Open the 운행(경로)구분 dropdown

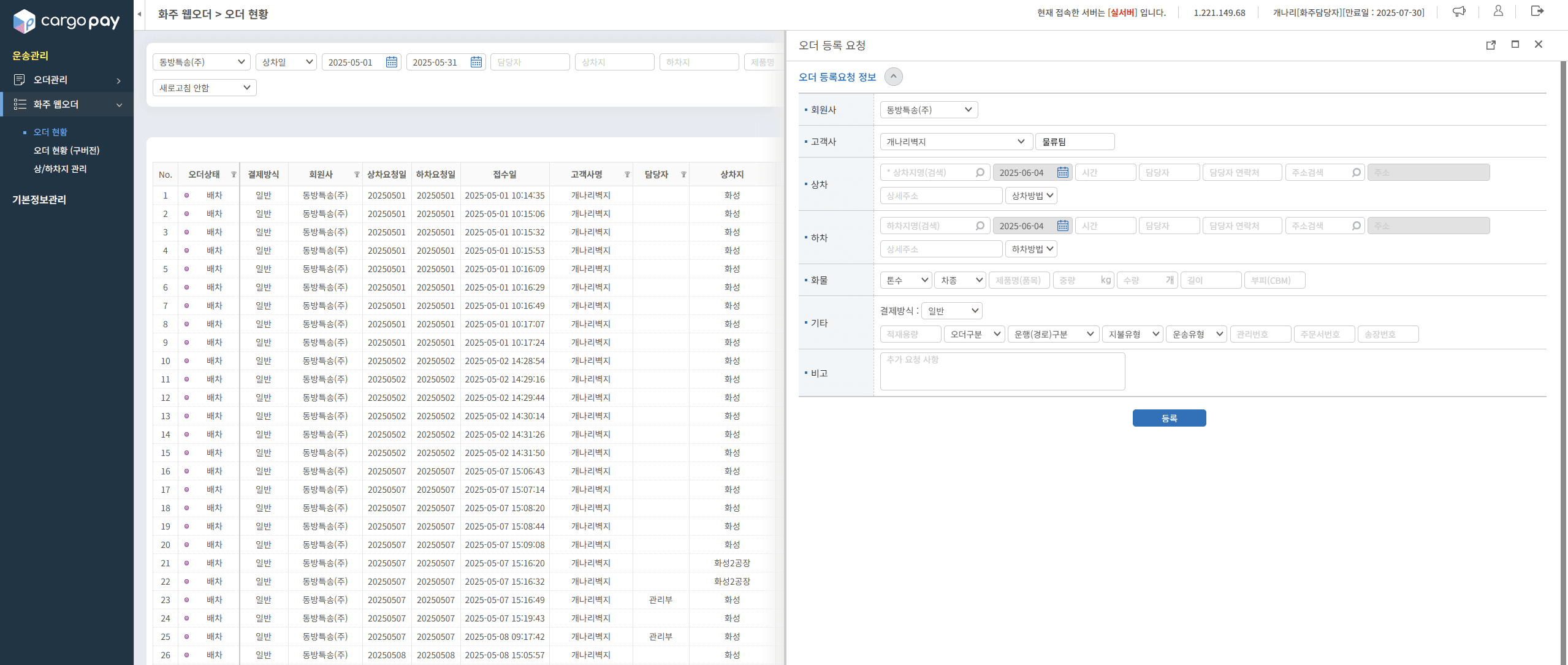1052,334
